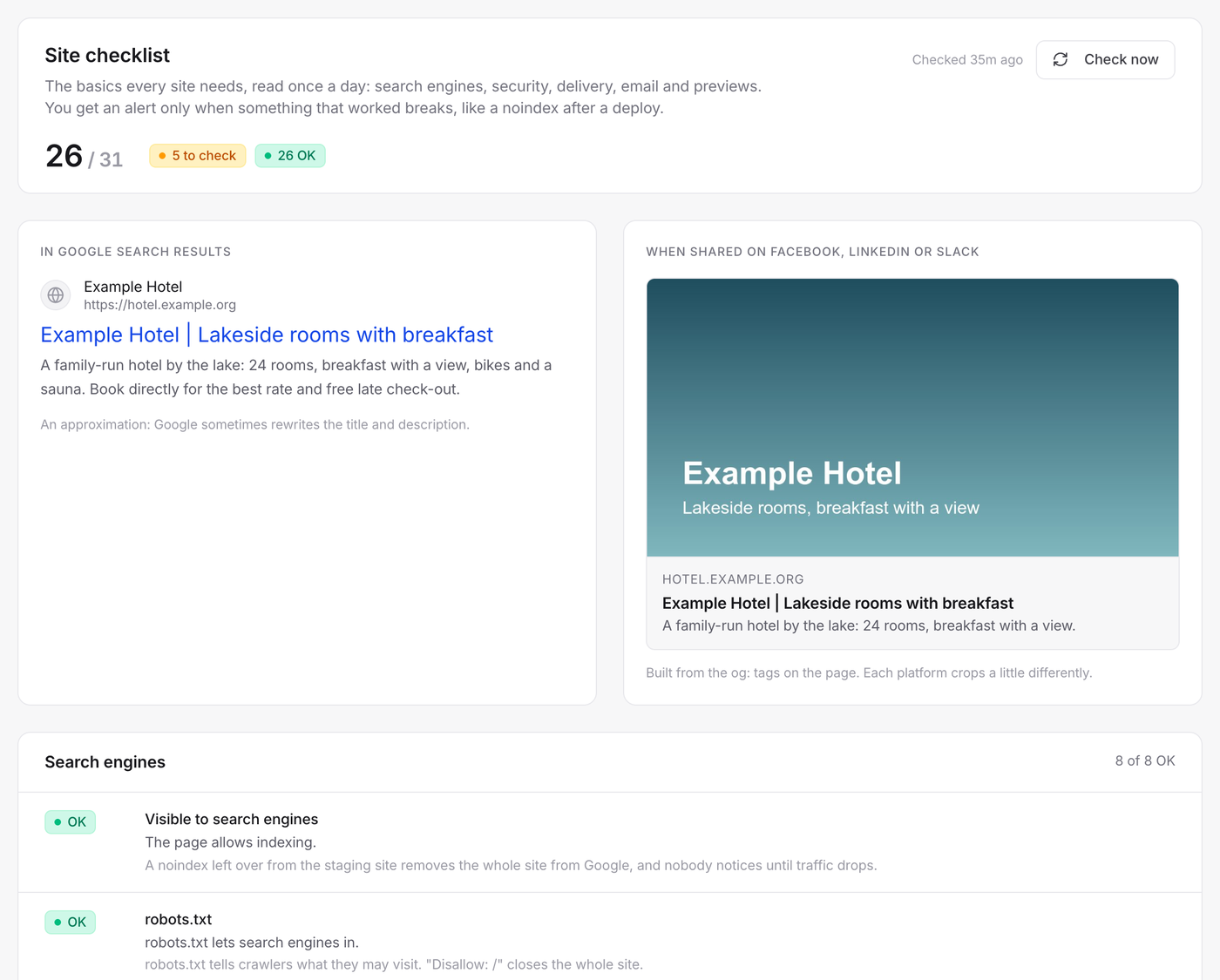Click the bold title under HOTEL.EXAMPLE.ORG in share card
Image resolution: width=1220 pixels, height=980 pixels.
[837, 603]
